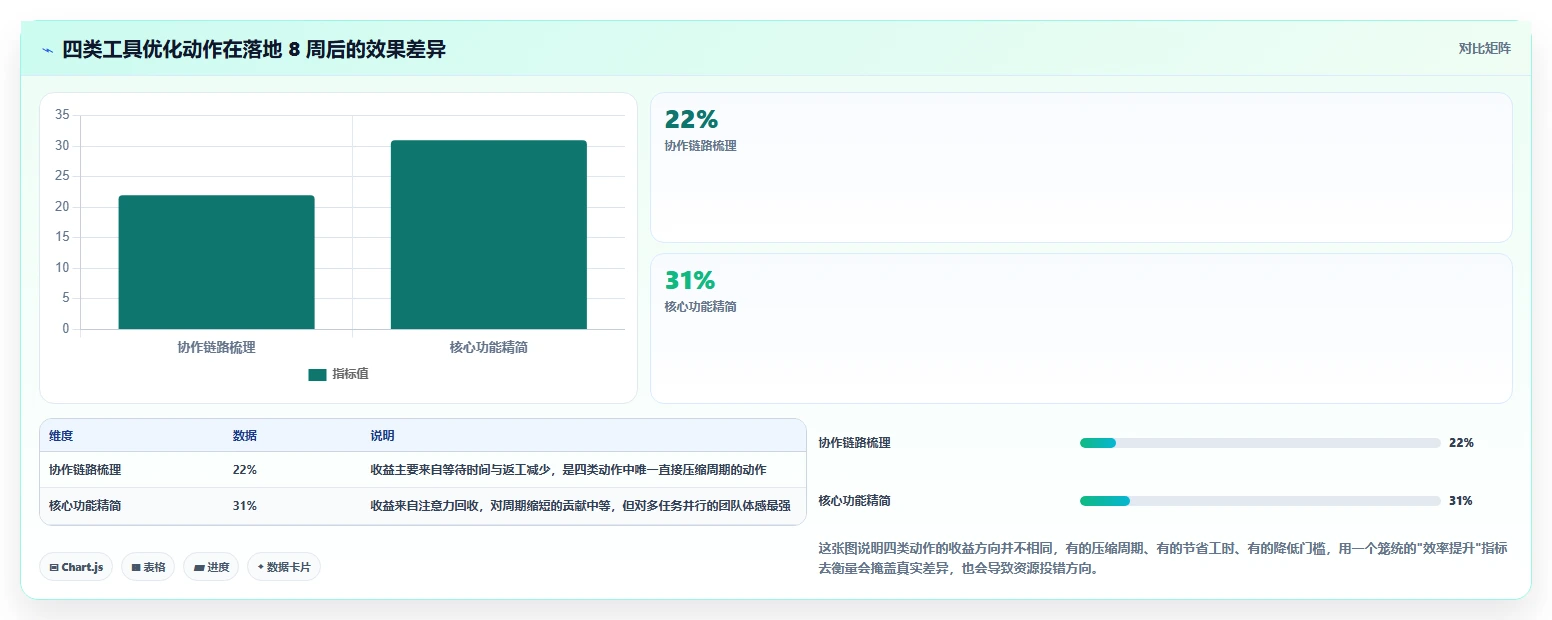Click 协作链路梳理 cell in the table
This screenshot has height=620, width=1552.
click(85, 470)
